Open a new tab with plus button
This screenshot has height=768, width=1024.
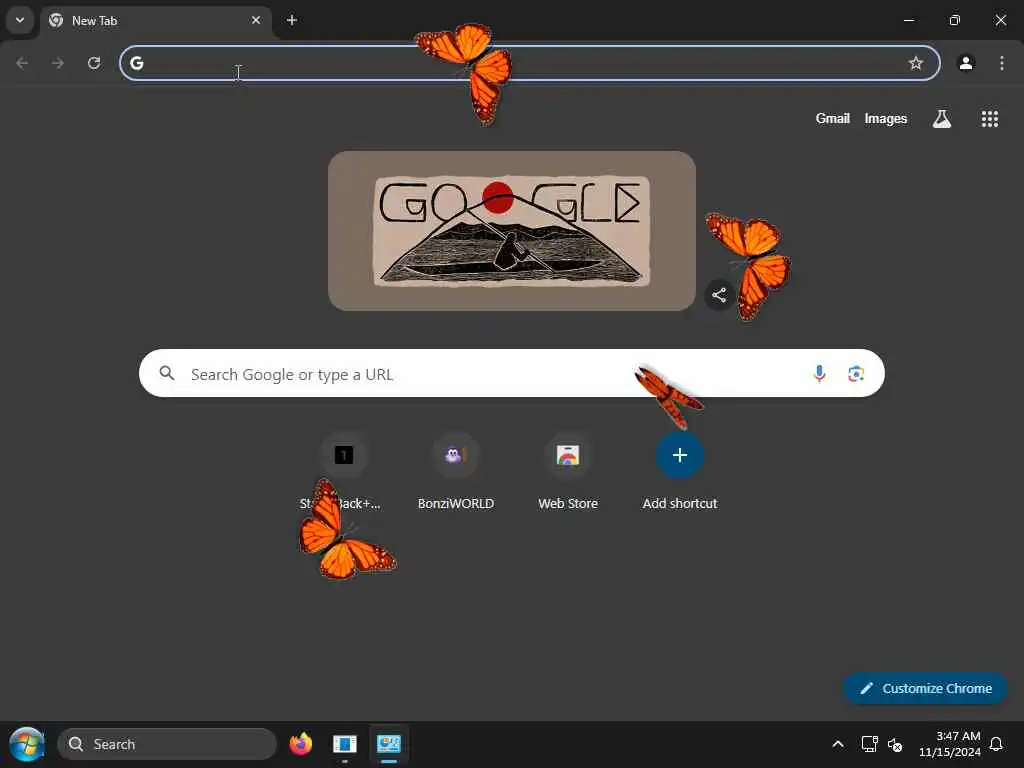pyautogui.click(x=292, y=20)
